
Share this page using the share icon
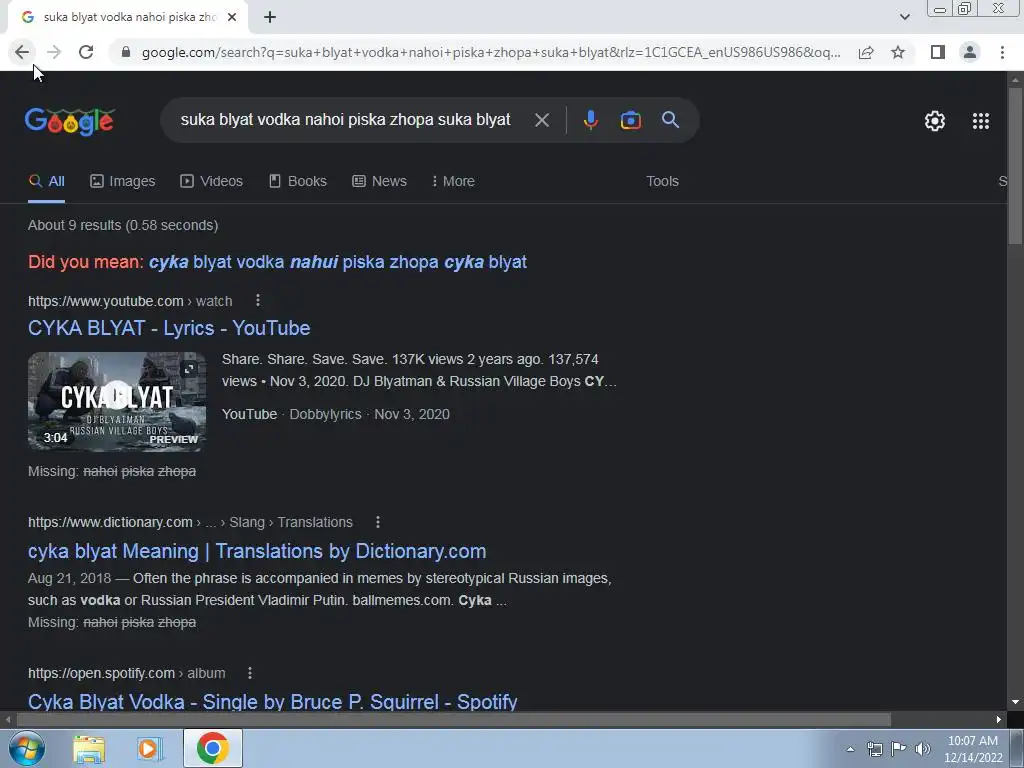(x=866, y=52)
